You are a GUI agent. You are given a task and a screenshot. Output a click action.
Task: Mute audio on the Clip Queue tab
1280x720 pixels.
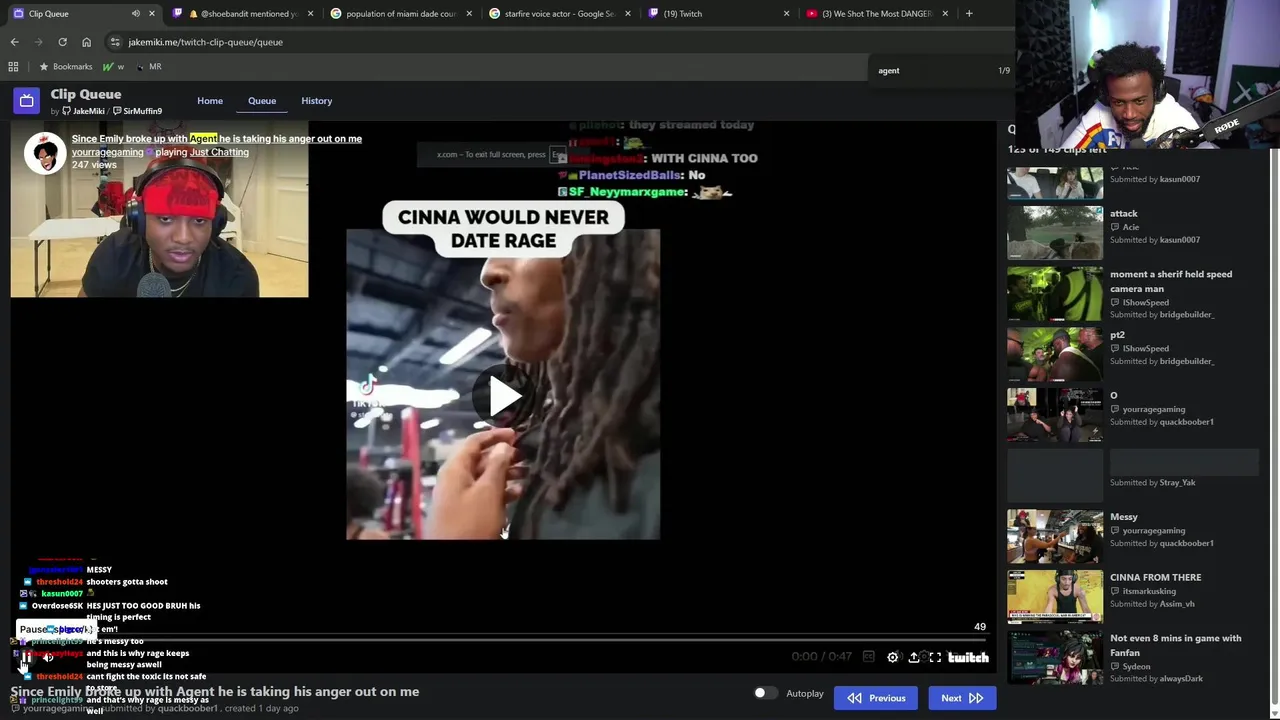(136, 13)
